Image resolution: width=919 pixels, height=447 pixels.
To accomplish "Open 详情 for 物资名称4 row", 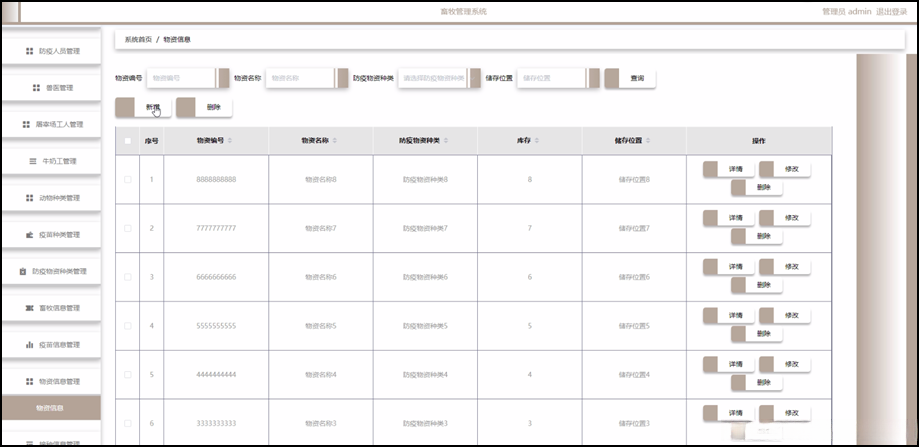I will pos(729,364).
